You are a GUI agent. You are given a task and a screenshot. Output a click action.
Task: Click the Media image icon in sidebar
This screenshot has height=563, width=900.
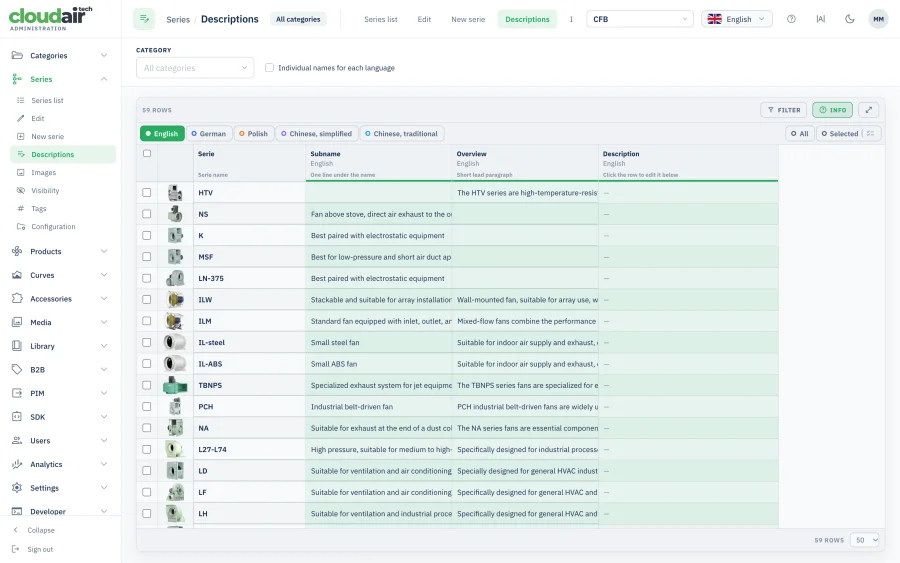click(17, 322)
